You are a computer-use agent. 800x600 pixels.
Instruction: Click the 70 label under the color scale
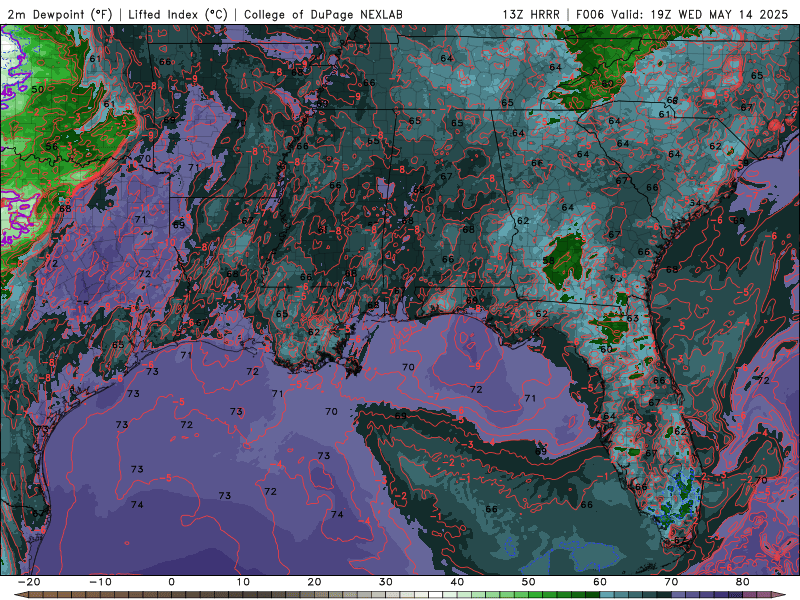671,582
